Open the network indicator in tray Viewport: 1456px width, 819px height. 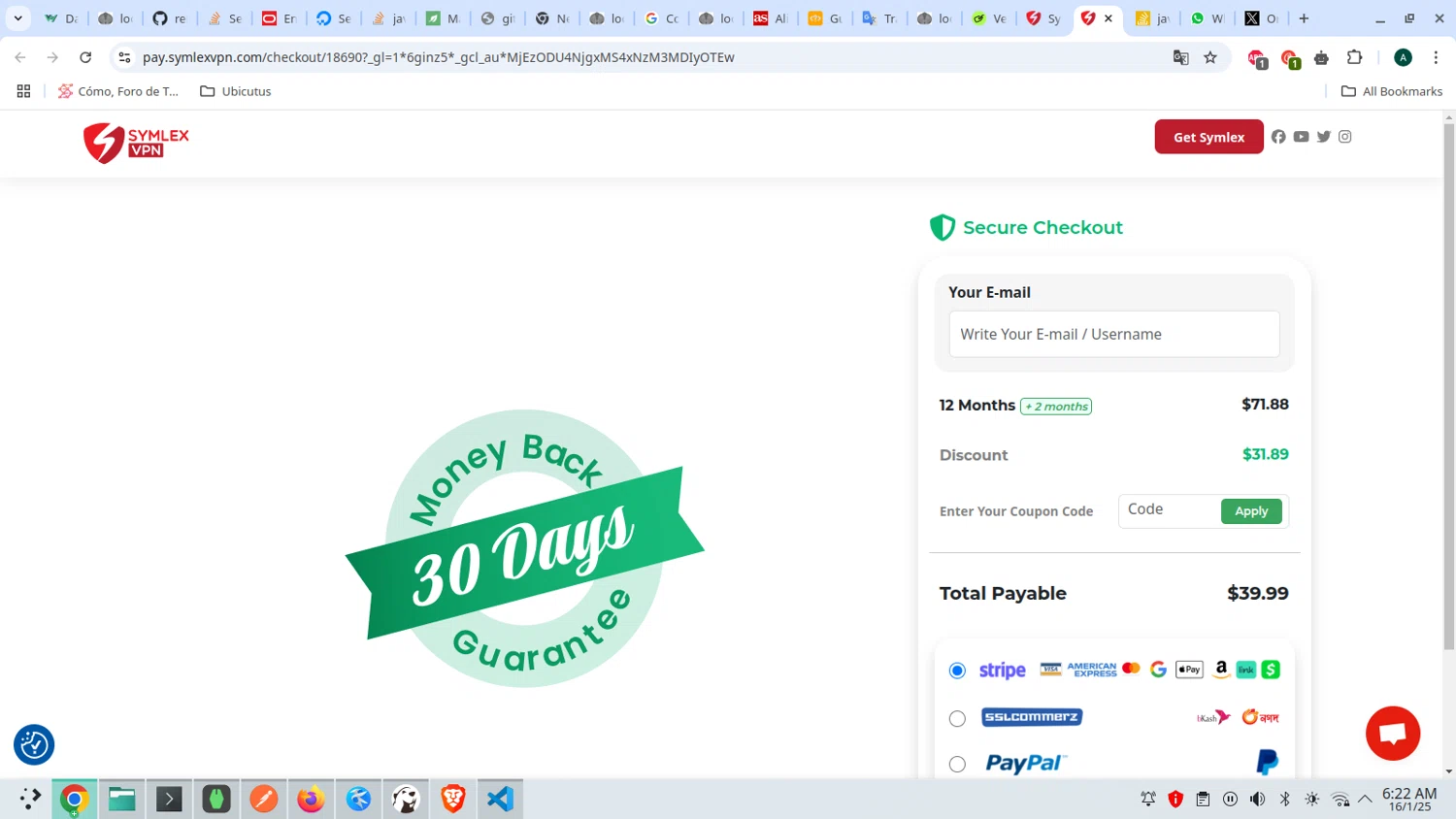(1340, 799)
